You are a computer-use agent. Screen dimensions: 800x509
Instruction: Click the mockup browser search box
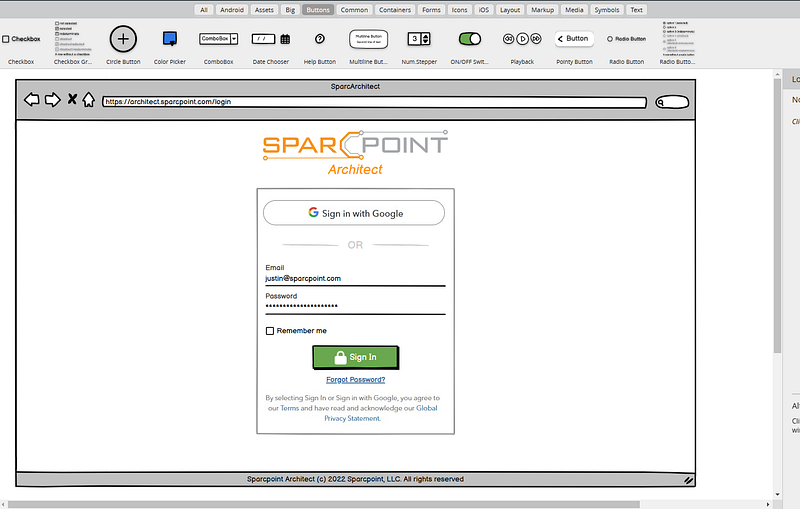[672, 102]
